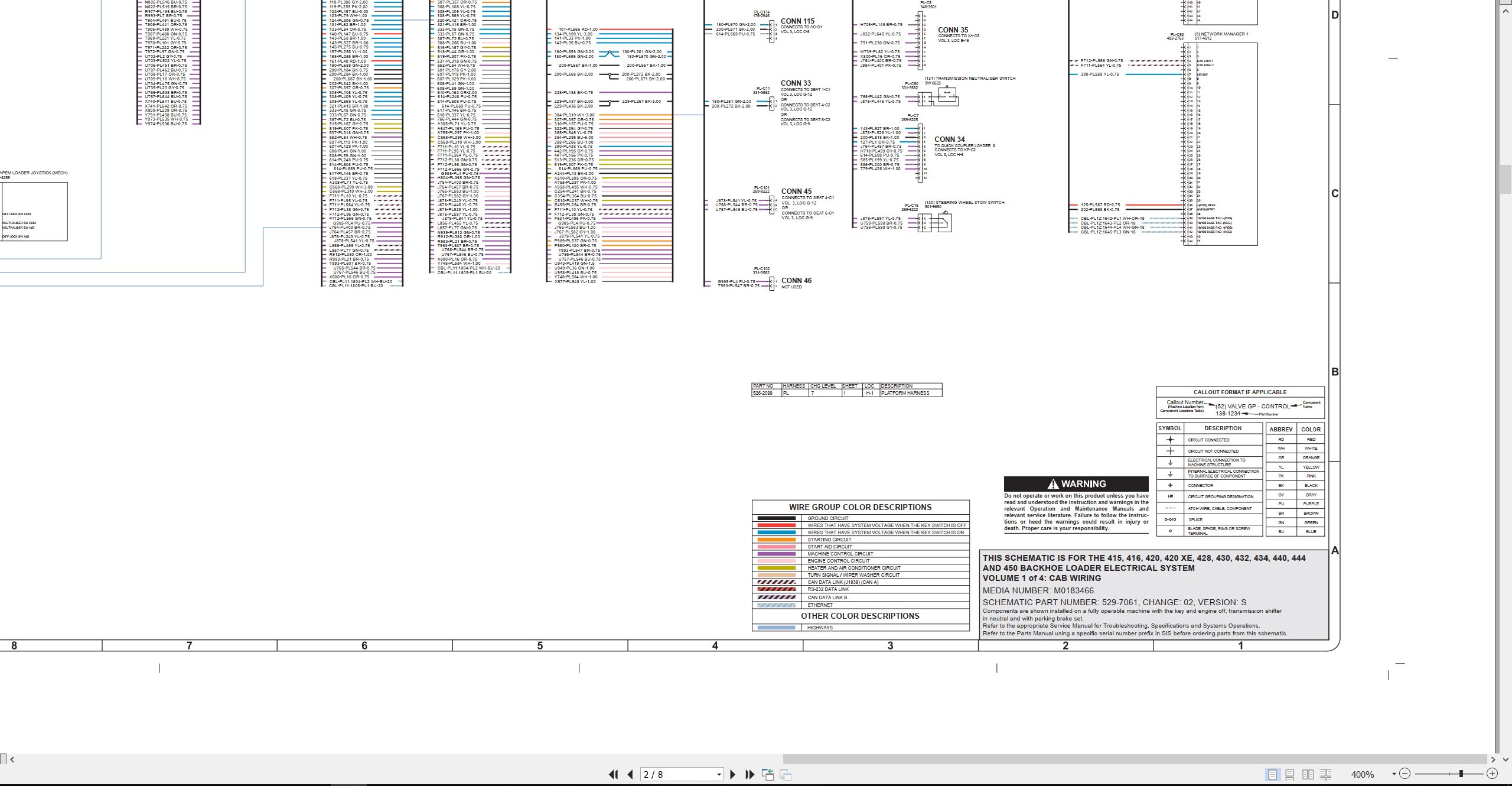Click the 125-PL567 RD-0.75 wire label
Viewport: 1512px width, 786px height.
coord(1100,205)
